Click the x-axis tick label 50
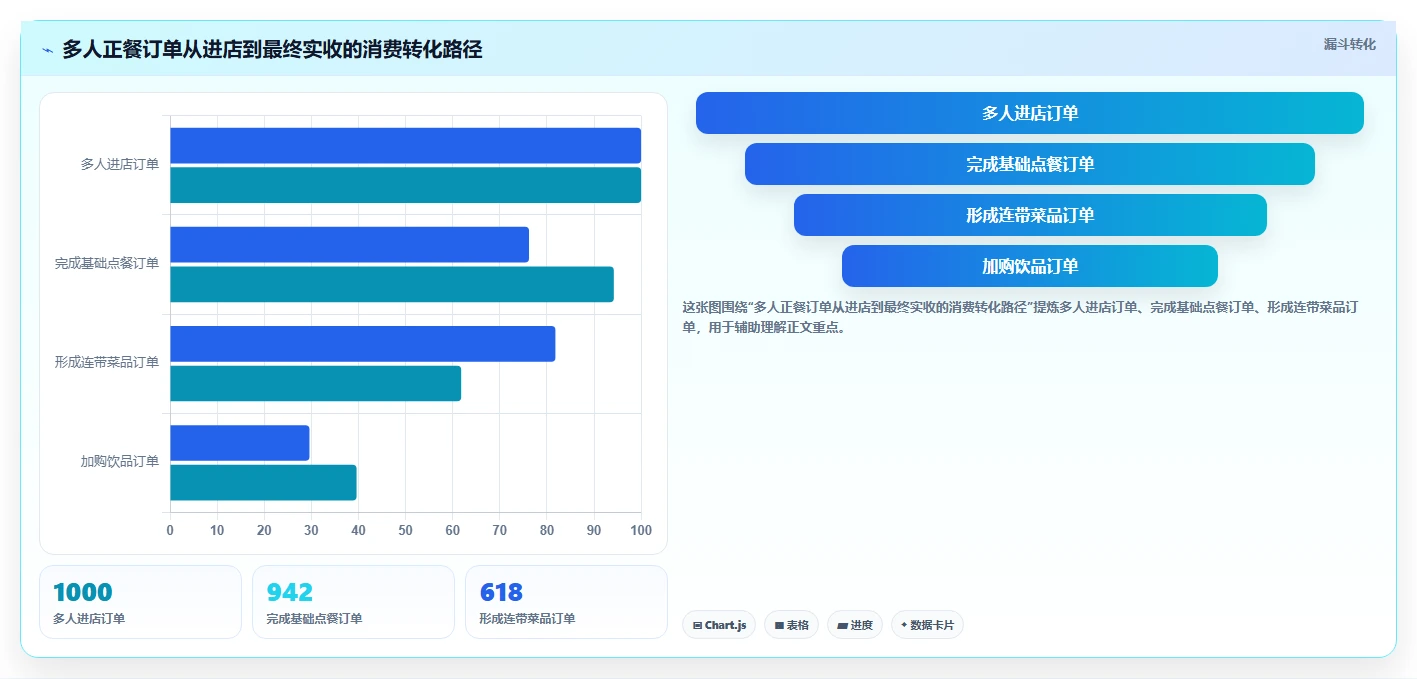The image size is (1417, 679). click(405, 530)
